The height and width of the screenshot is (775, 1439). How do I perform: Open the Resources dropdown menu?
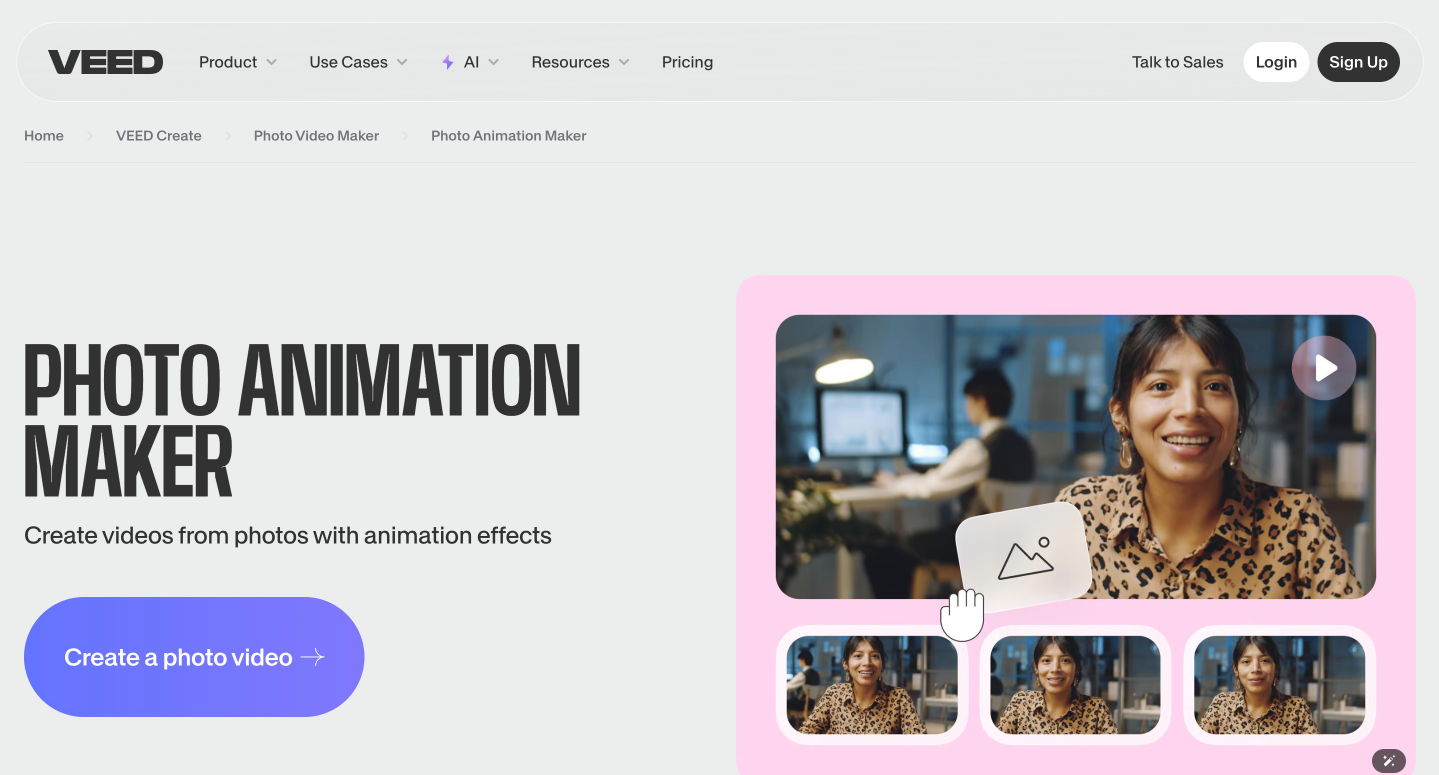click(580, 62)
